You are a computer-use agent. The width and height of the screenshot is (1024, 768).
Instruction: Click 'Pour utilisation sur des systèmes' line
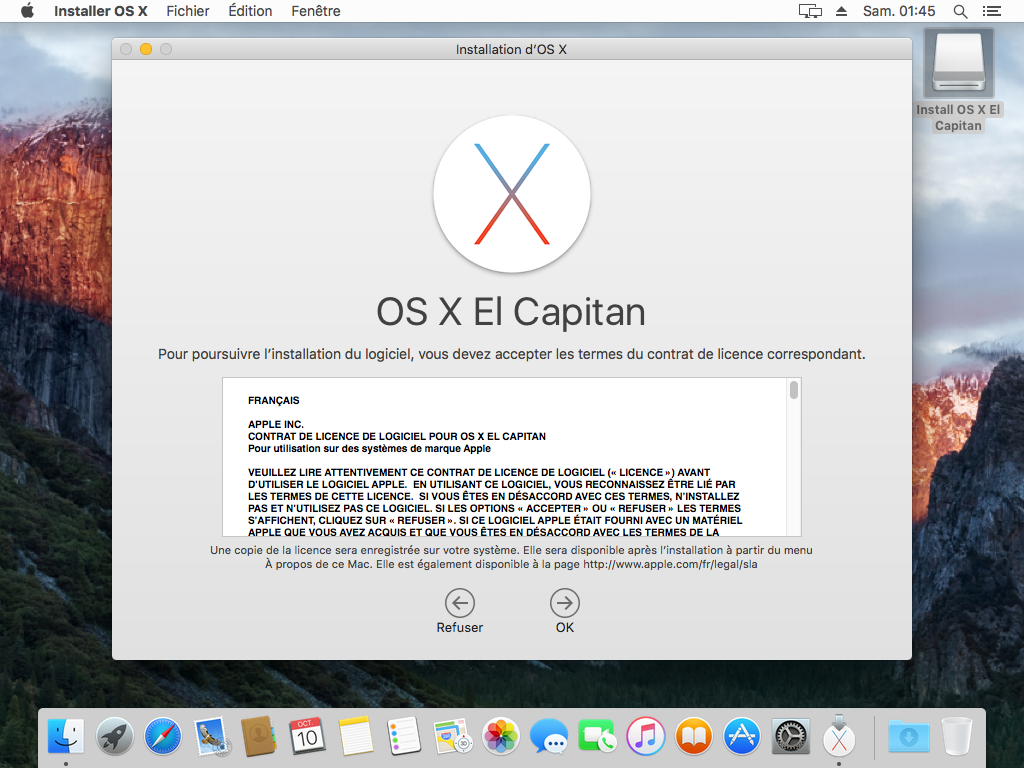point(369,449)
